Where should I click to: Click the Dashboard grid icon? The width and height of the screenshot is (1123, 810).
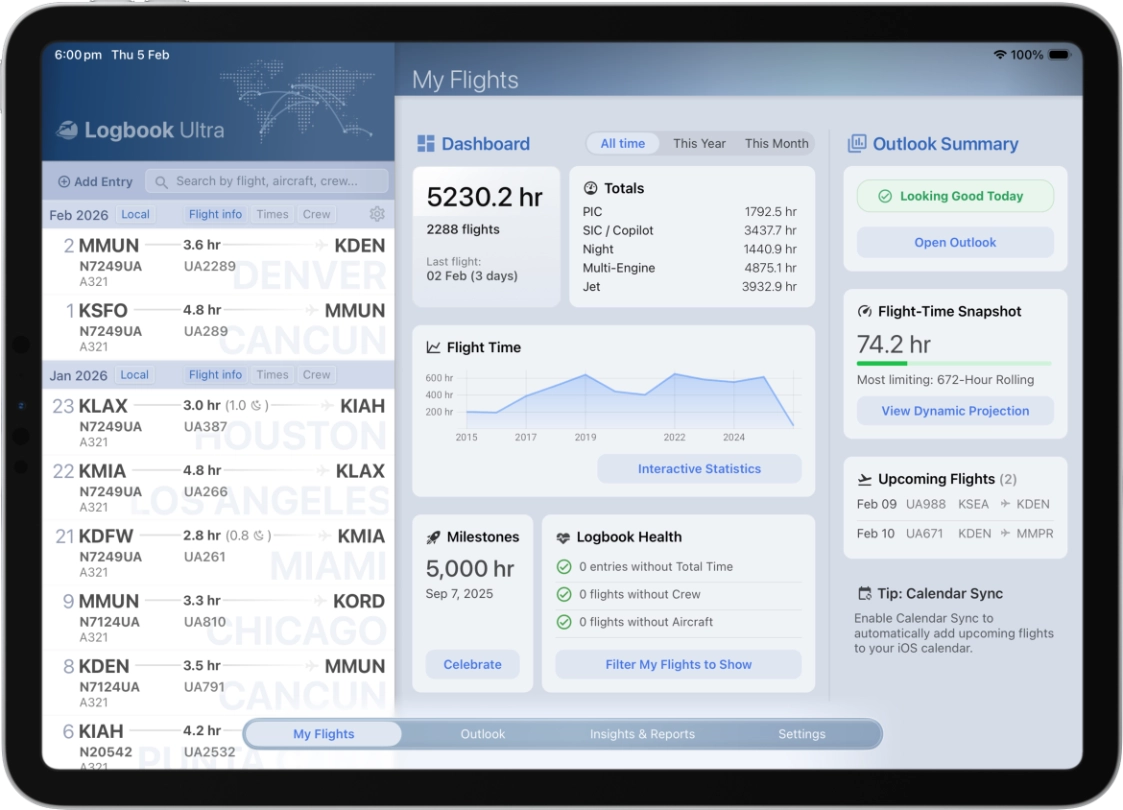[426, 144]
